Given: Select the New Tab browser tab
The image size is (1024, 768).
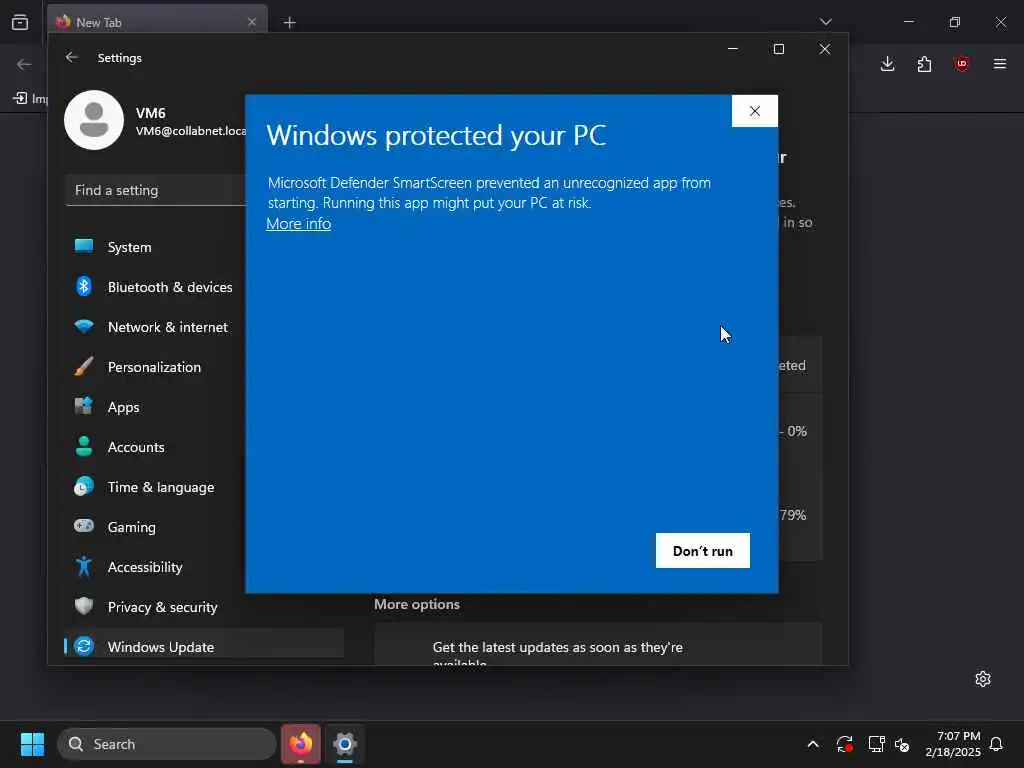Looking at the screenshot, I should 157,22.
